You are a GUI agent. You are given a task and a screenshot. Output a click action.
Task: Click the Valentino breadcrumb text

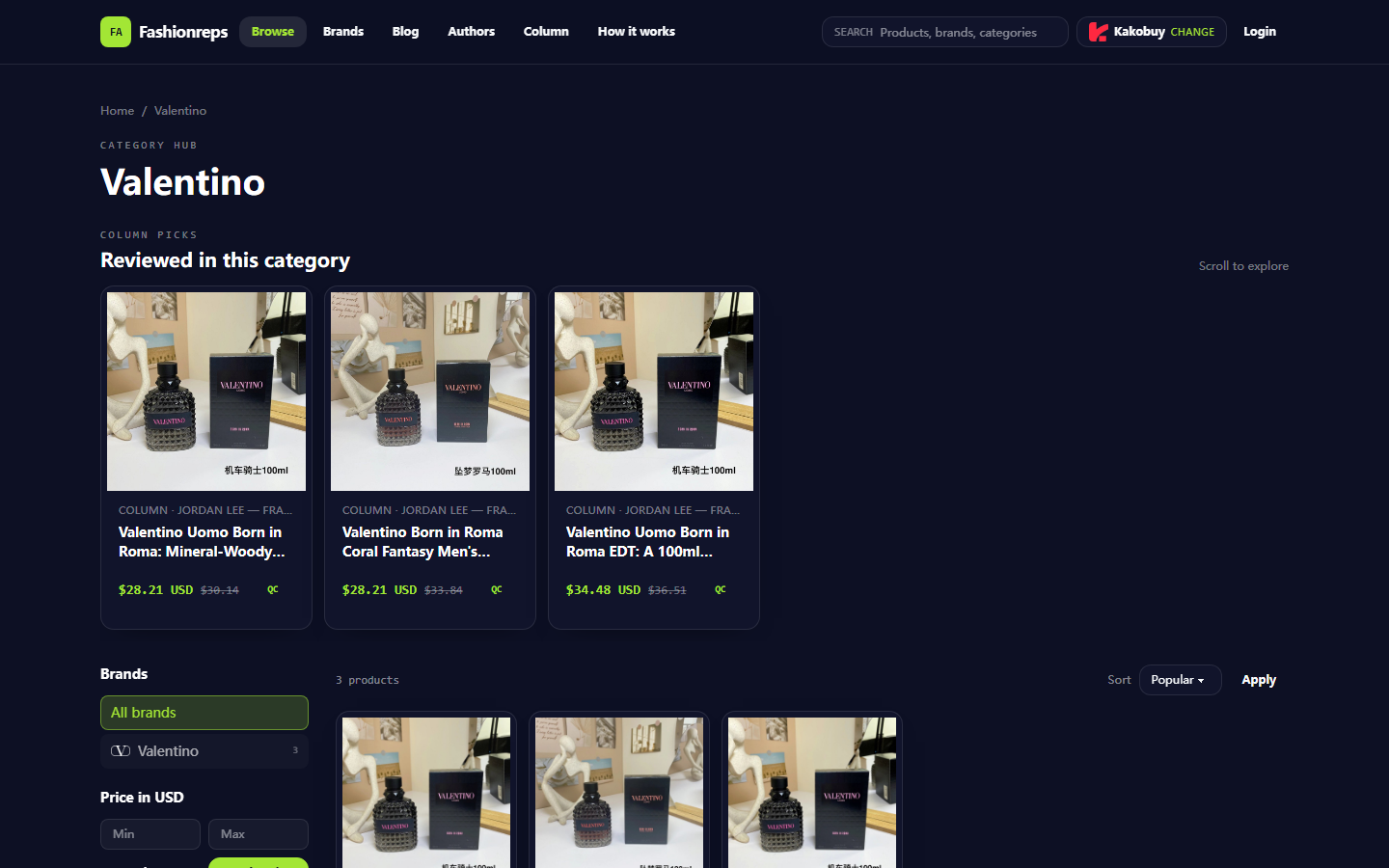pos(180,111)
